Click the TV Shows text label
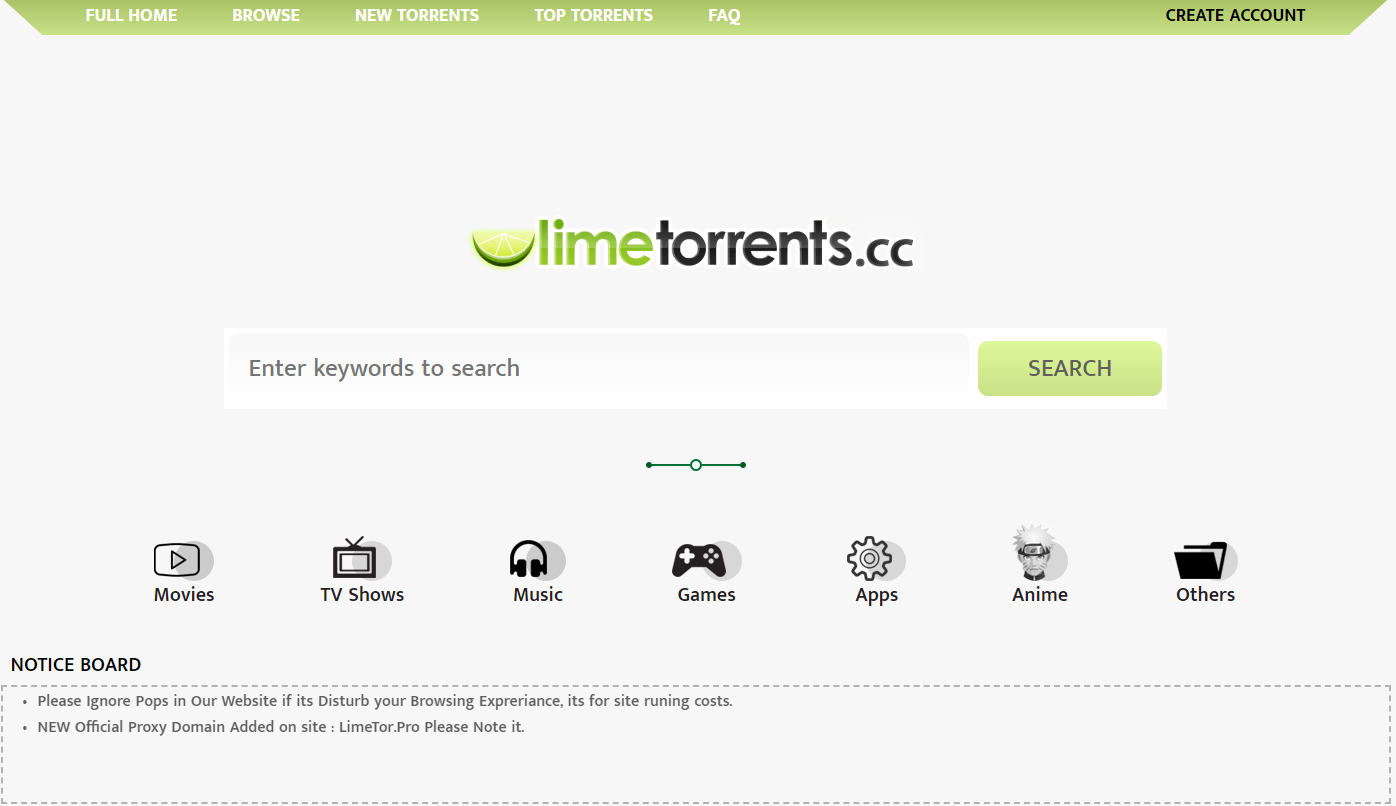Screen dimensions: 1396x806 [362, 595]
